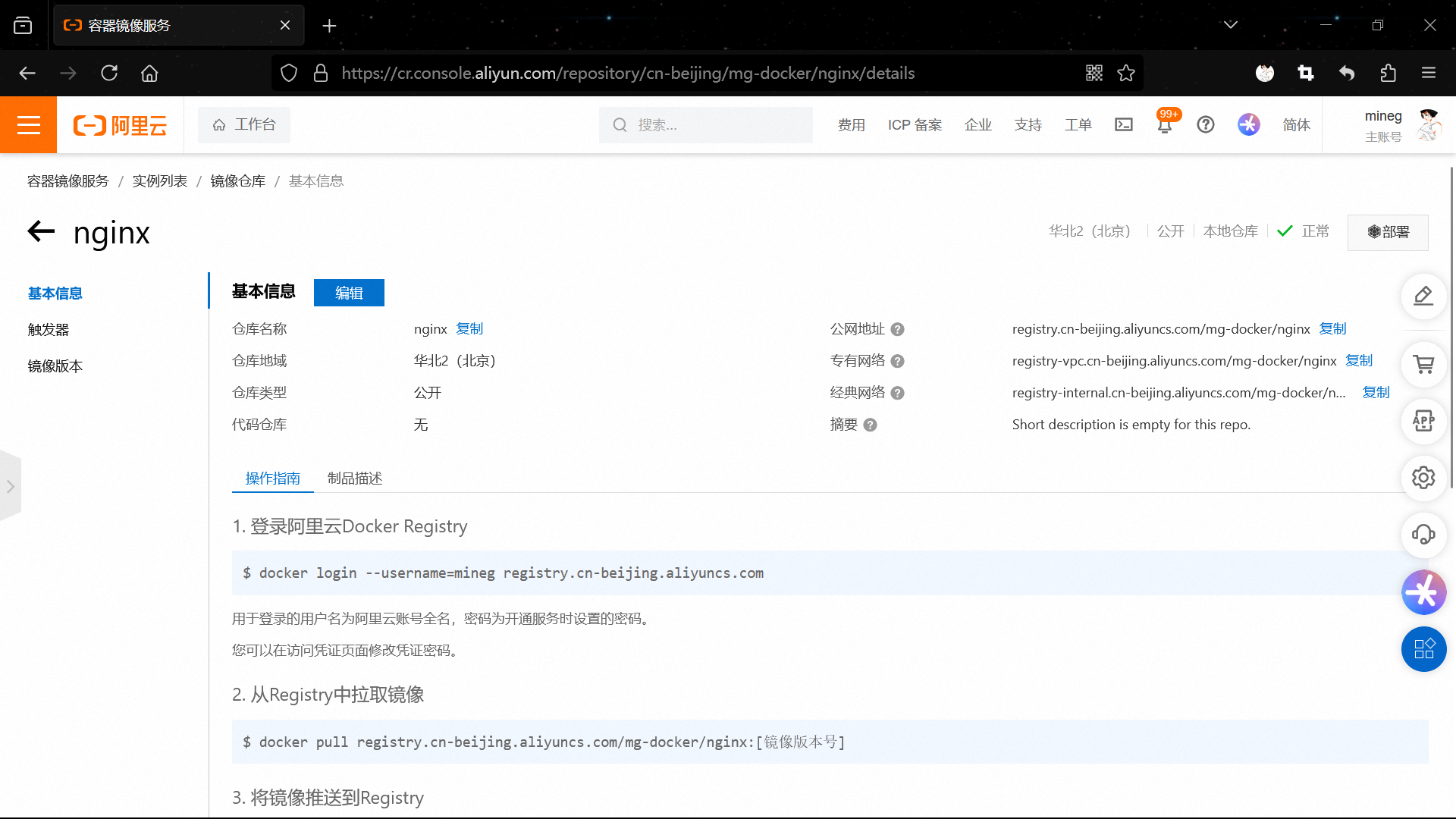Image resolution: width=1456 pixels, height=819 pixels.
Task: Go to 容器镜像服务 breadcrumb
Action: tap(68, 181)
